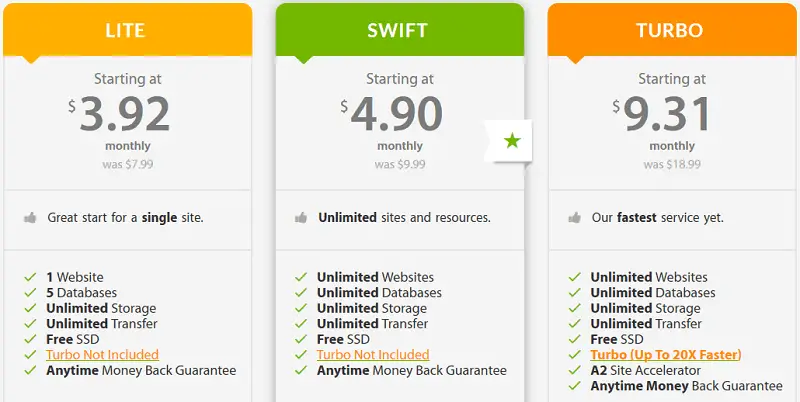The image size is (800, 402).
Task: Click thumbs-up icon beside "Great start for a single site"
Action: 30,218
